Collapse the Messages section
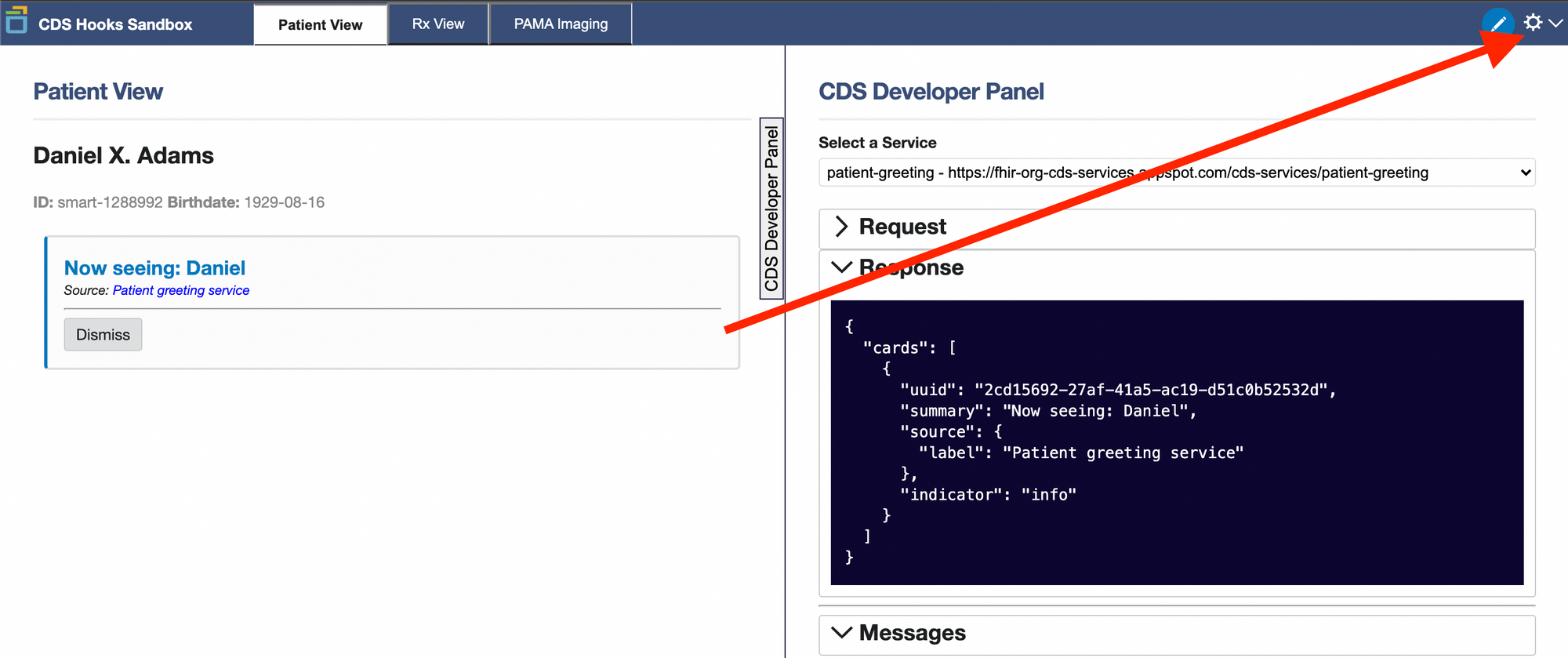This screenshot has width=1568, height=658. pos(1177,633)
